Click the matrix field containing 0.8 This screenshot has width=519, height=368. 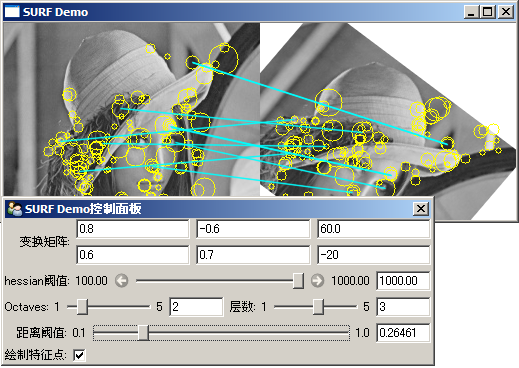(x=133, y=229)
